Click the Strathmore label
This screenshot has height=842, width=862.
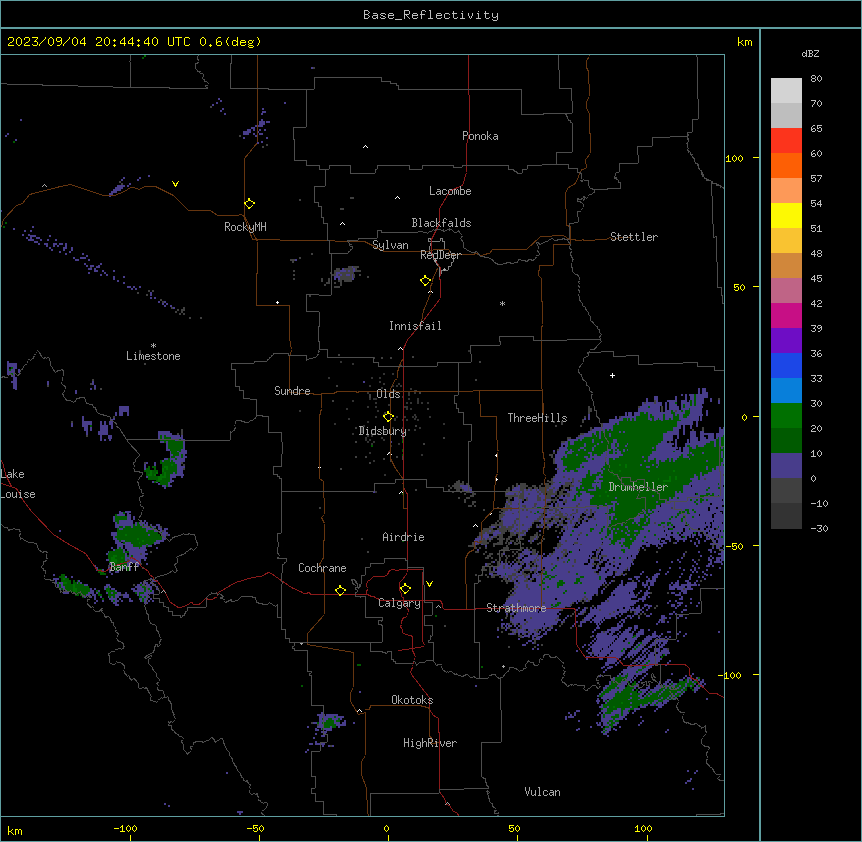516,608
